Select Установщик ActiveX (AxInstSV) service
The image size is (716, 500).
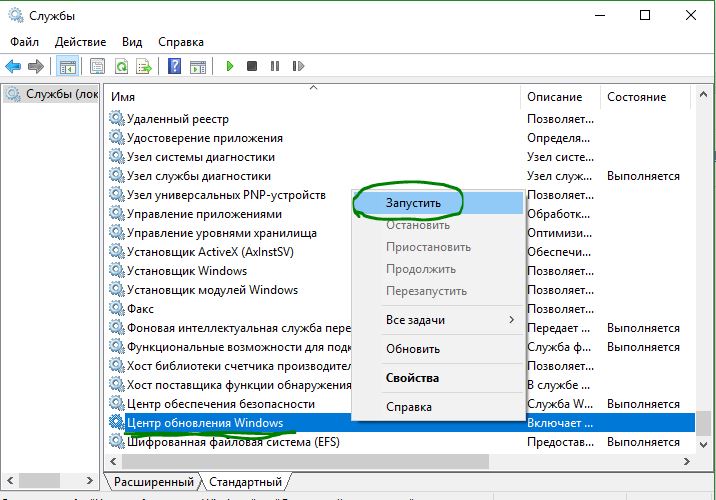coord(210,252)
